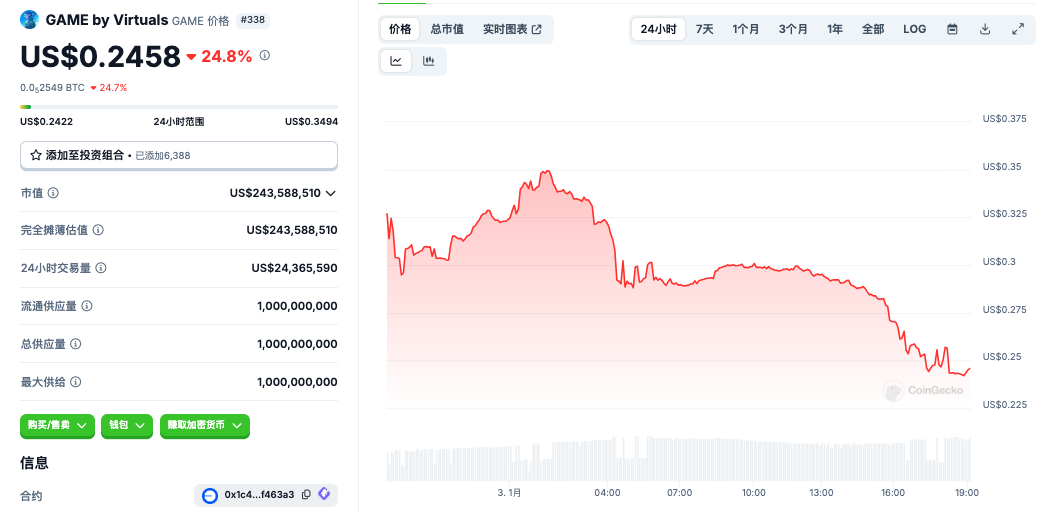Screen dimensions: 1042x511
Task: Click the GAME by Virtuals coin logo
Action: [30, 20]
